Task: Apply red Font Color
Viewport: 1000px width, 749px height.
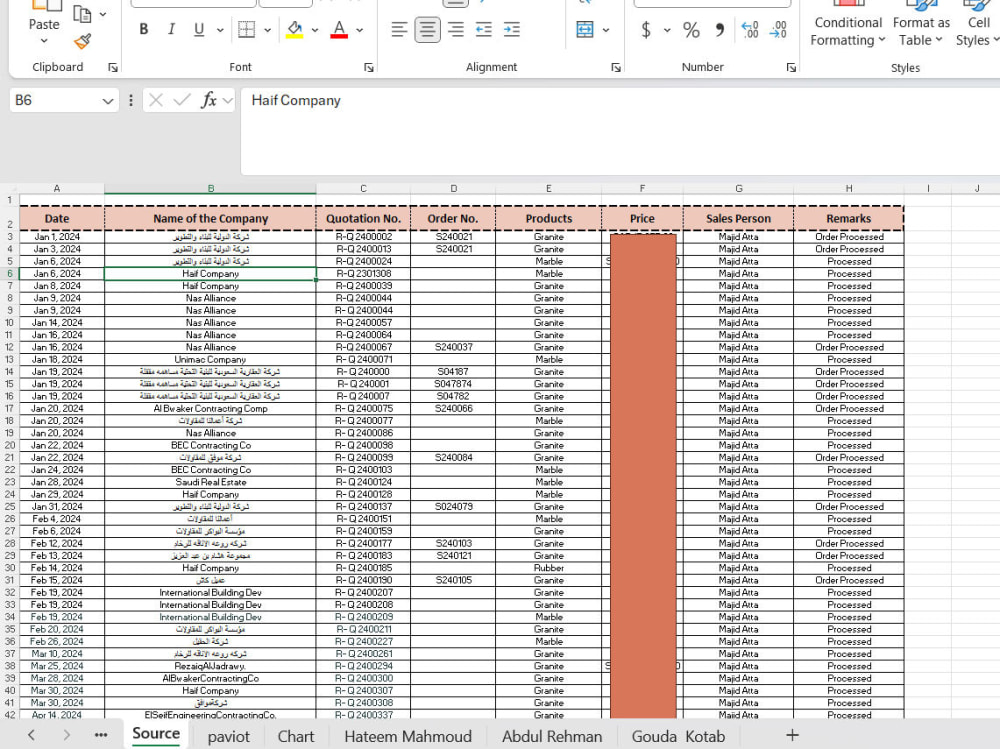Action: 339,29
